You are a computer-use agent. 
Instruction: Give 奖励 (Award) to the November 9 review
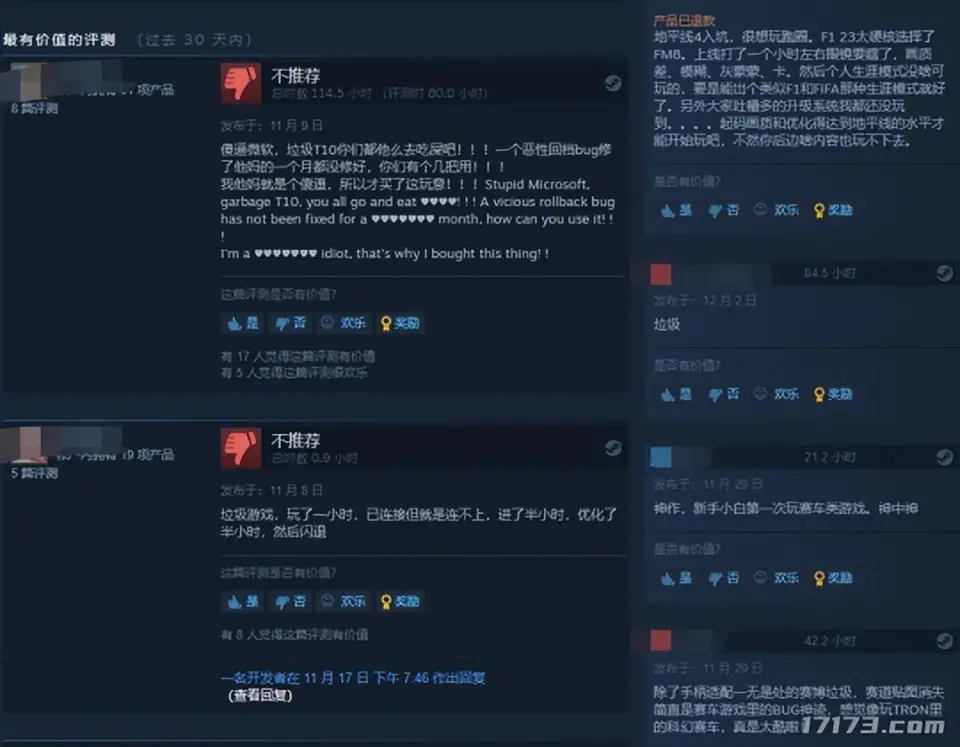pyautogui.click(x=400, y=323)
